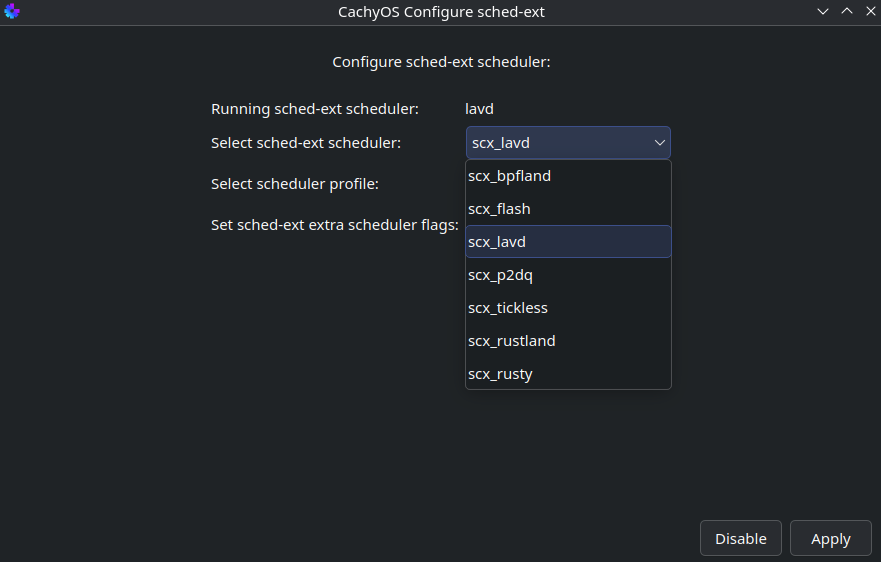Apply the scheduler configuration
881x562 pixels.
click(x=830, y=539)
